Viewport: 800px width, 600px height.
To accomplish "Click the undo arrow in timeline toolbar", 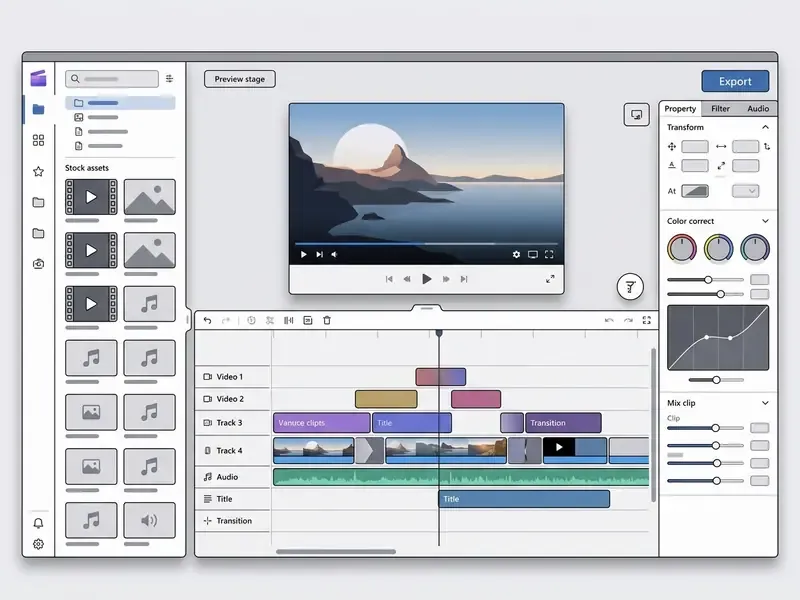I will pyautogui.click(x=207, y=320).
